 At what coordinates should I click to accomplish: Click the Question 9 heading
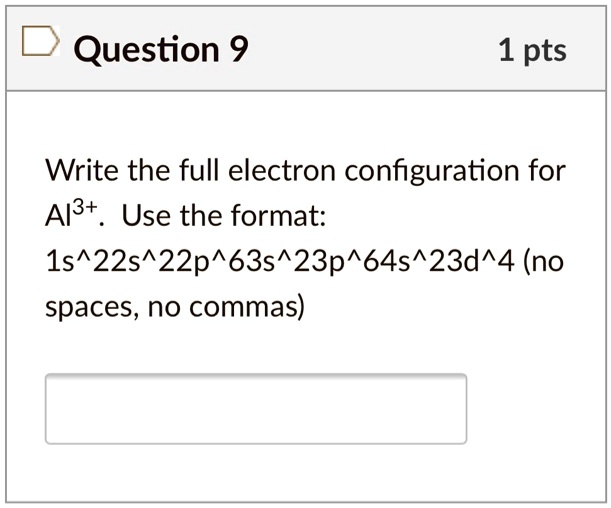point(160,50)
